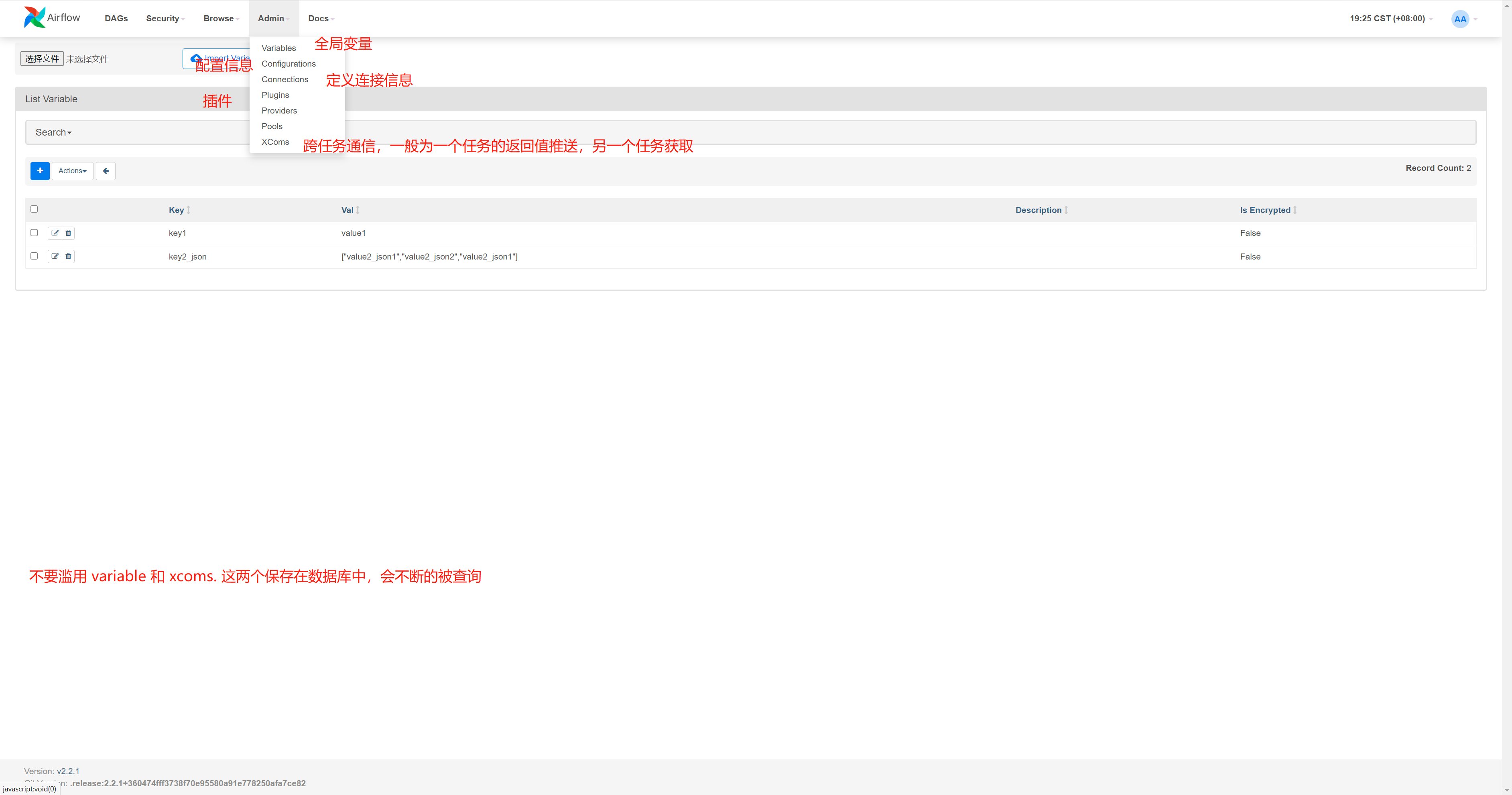Viewport: 1512px width, 795px height.
Task: Select Variables from the Admin menu
Action: coord(278,48)
